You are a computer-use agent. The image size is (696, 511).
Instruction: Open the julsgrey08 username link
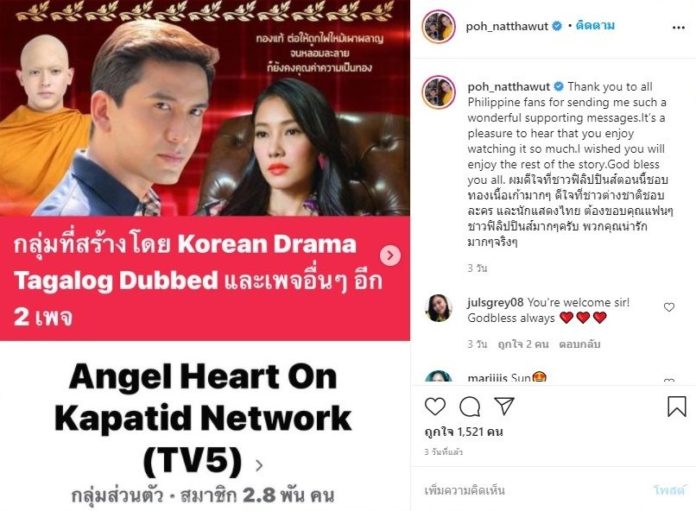tap(495, 302)
